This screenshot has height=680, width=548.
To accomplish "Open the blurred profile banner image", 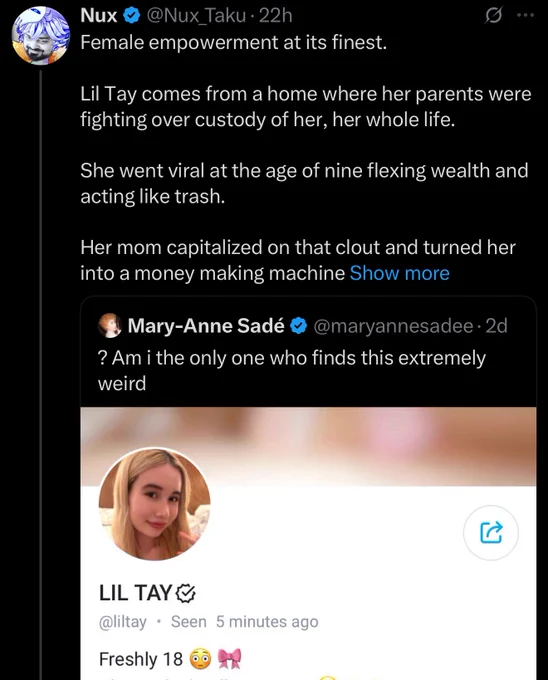I will (x=308, y=446).
